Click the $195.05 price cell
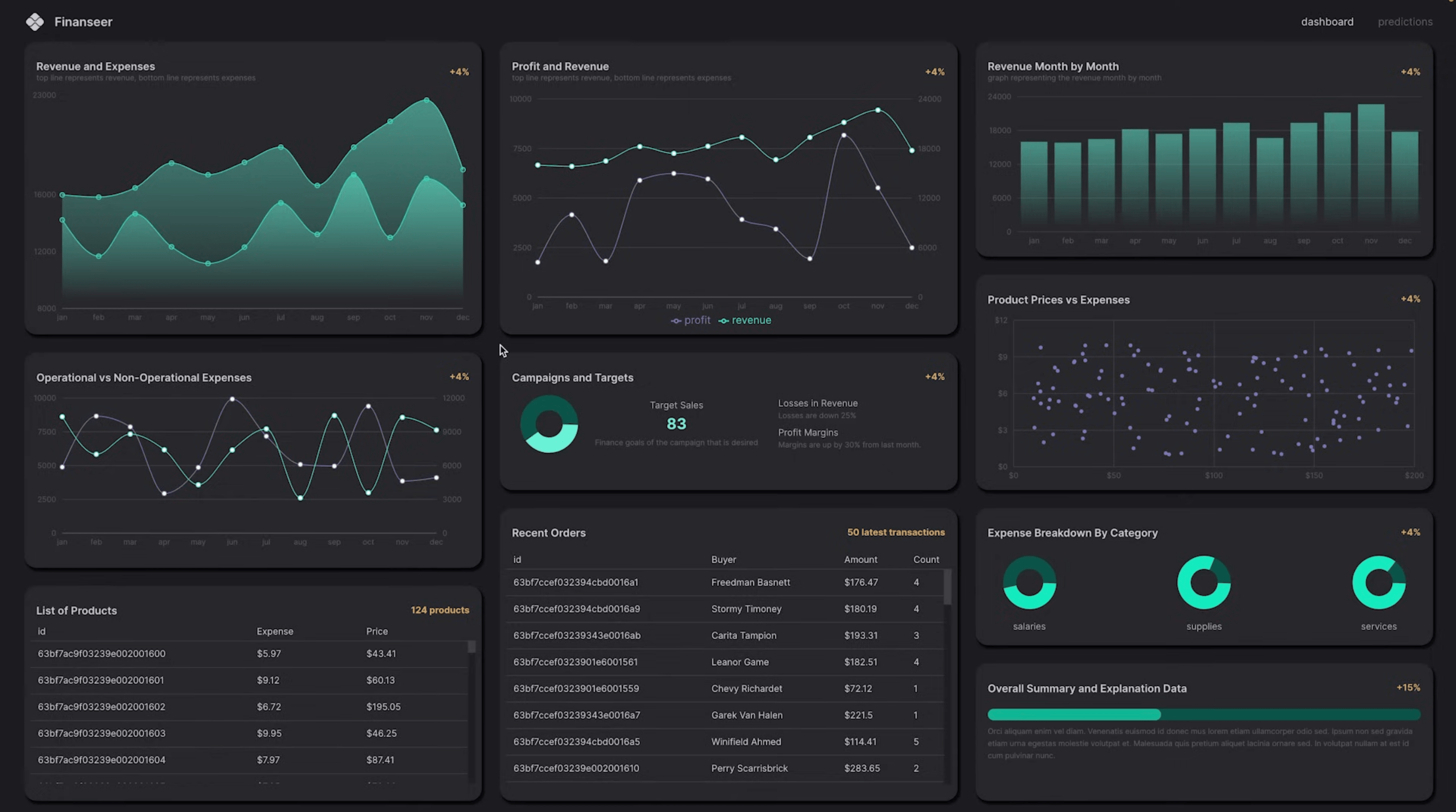The height and width of the screenshot is (812, 1456). 383,706
